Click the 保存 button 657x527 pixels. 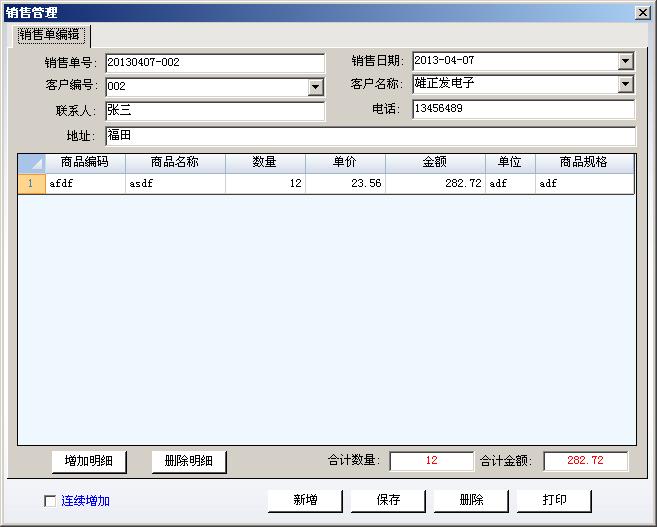[x=388, y=501]
